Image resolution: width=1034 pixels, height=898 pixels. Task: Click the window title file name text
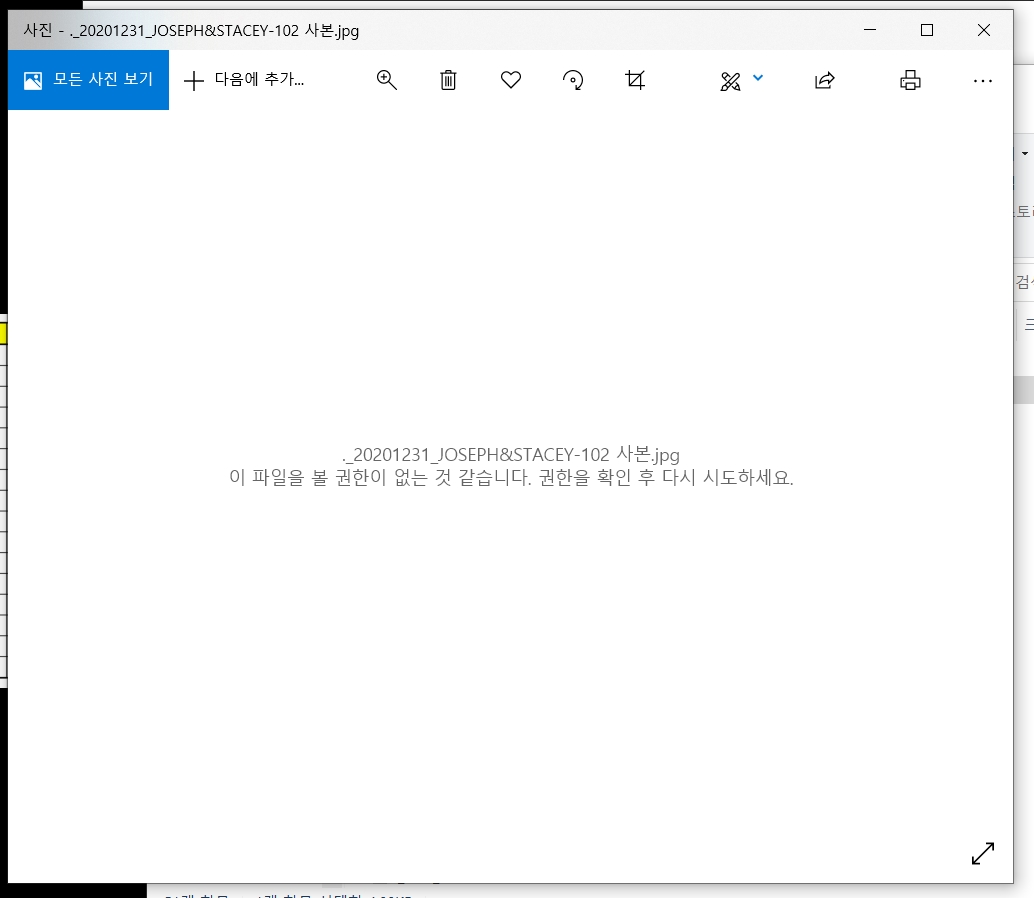click(x=214, y=30)
